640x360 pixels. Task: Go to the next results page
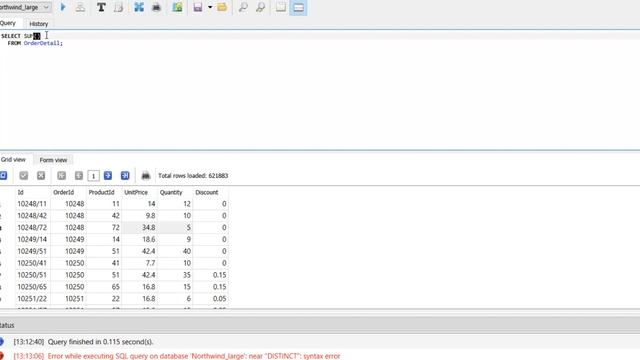click(x=108, y=176)
